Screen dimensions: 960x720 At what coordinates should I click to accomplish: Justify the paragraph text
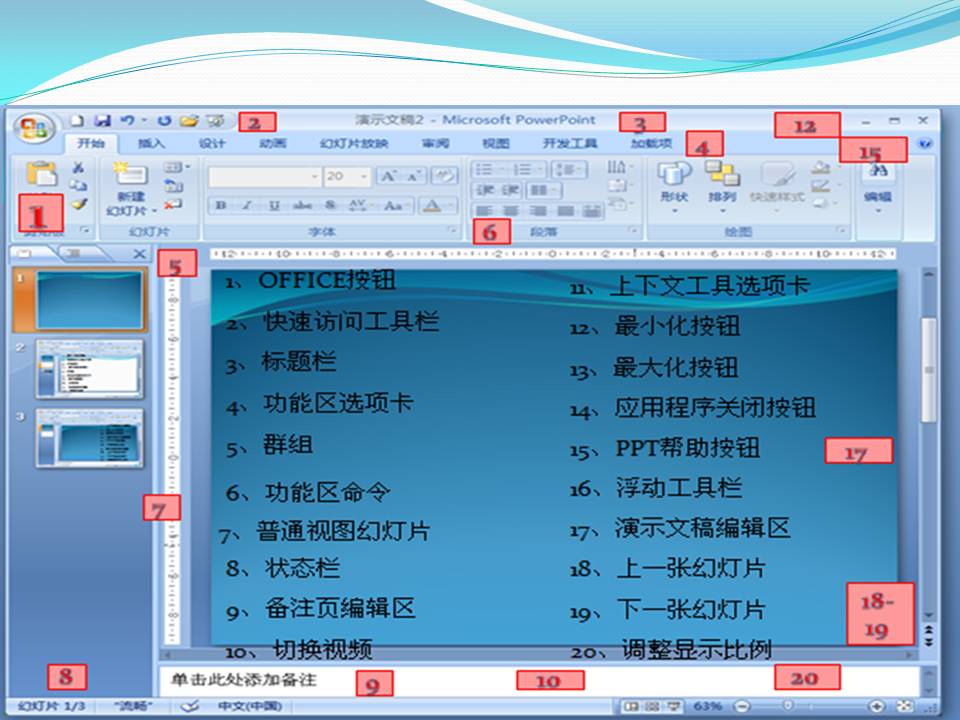click(565, 211)
